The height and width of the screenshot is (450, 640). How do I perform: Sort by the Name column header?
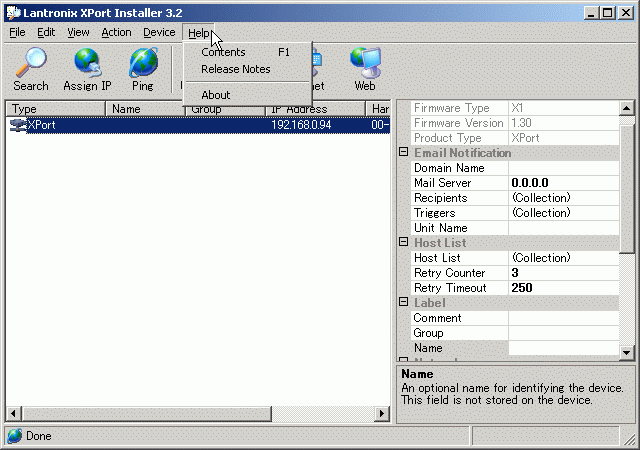pos(145,109)
